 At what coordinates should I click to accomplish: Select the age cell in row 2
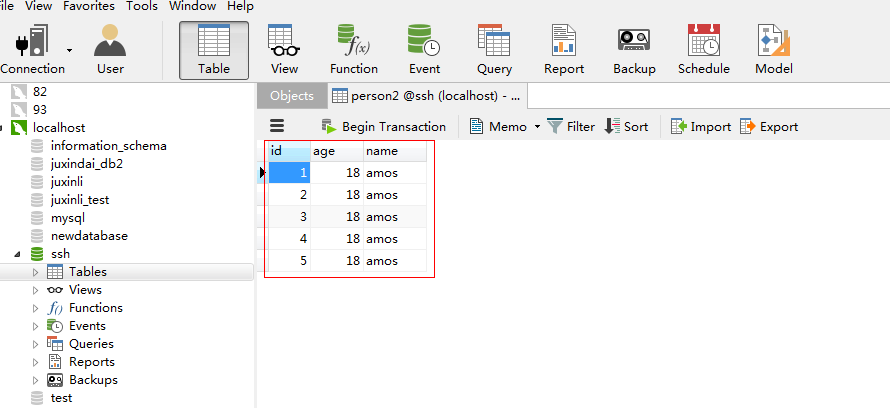(337, 195)
